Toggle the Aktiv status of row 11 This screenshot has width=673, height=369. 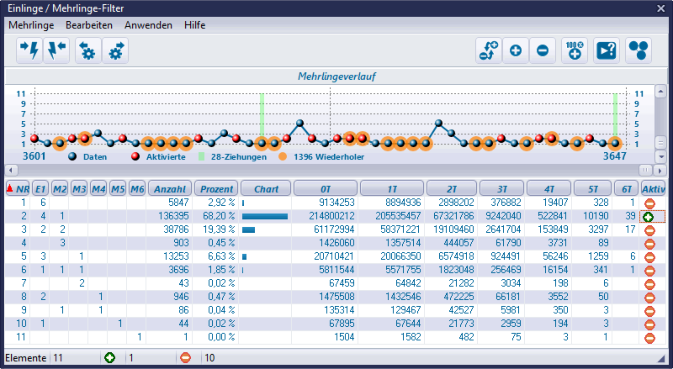pos(650,338)
